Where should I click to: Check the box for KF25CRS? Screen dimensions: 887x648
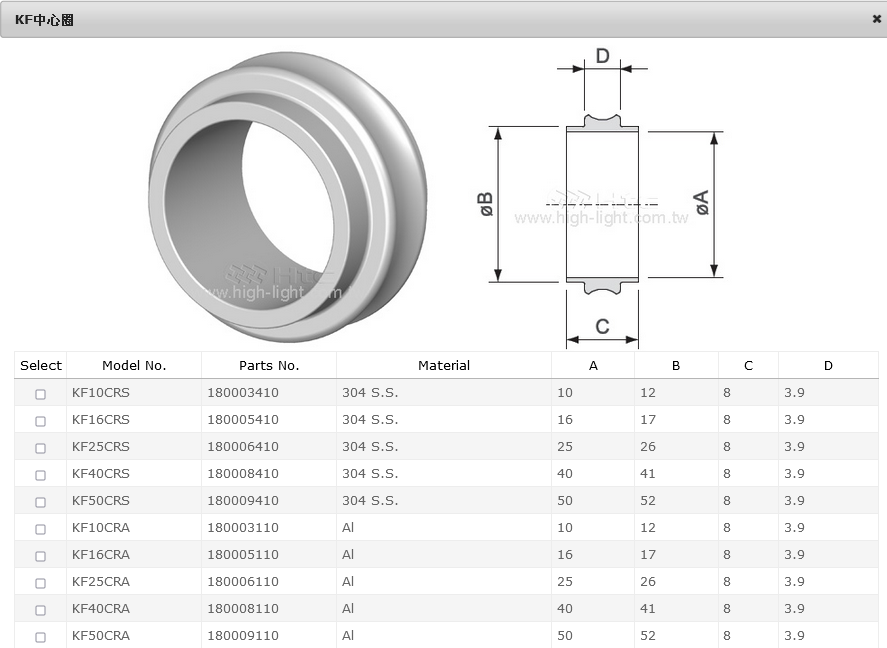coord(40,448)
